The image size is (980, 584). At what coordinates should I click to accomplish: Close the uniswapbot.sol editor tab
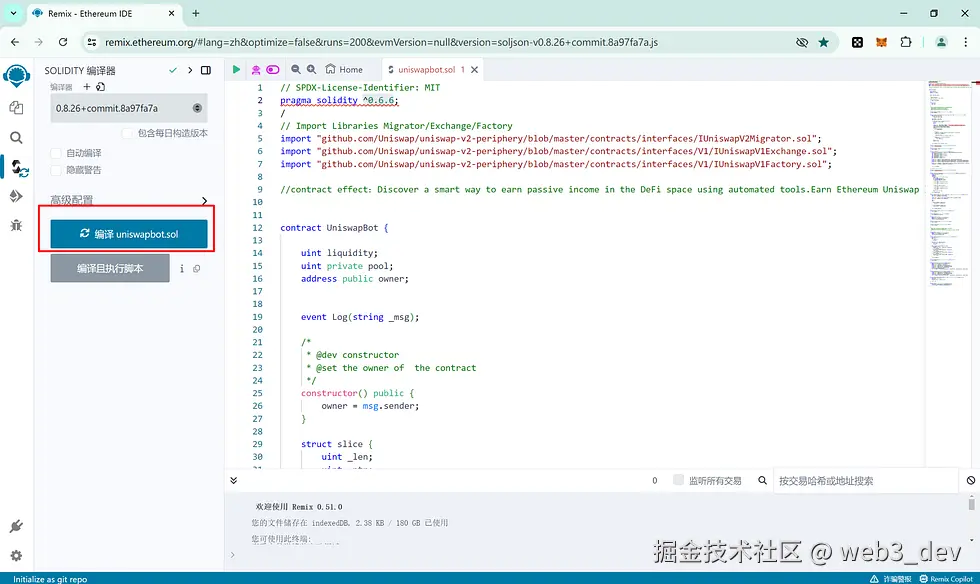[x=474, y=69]
